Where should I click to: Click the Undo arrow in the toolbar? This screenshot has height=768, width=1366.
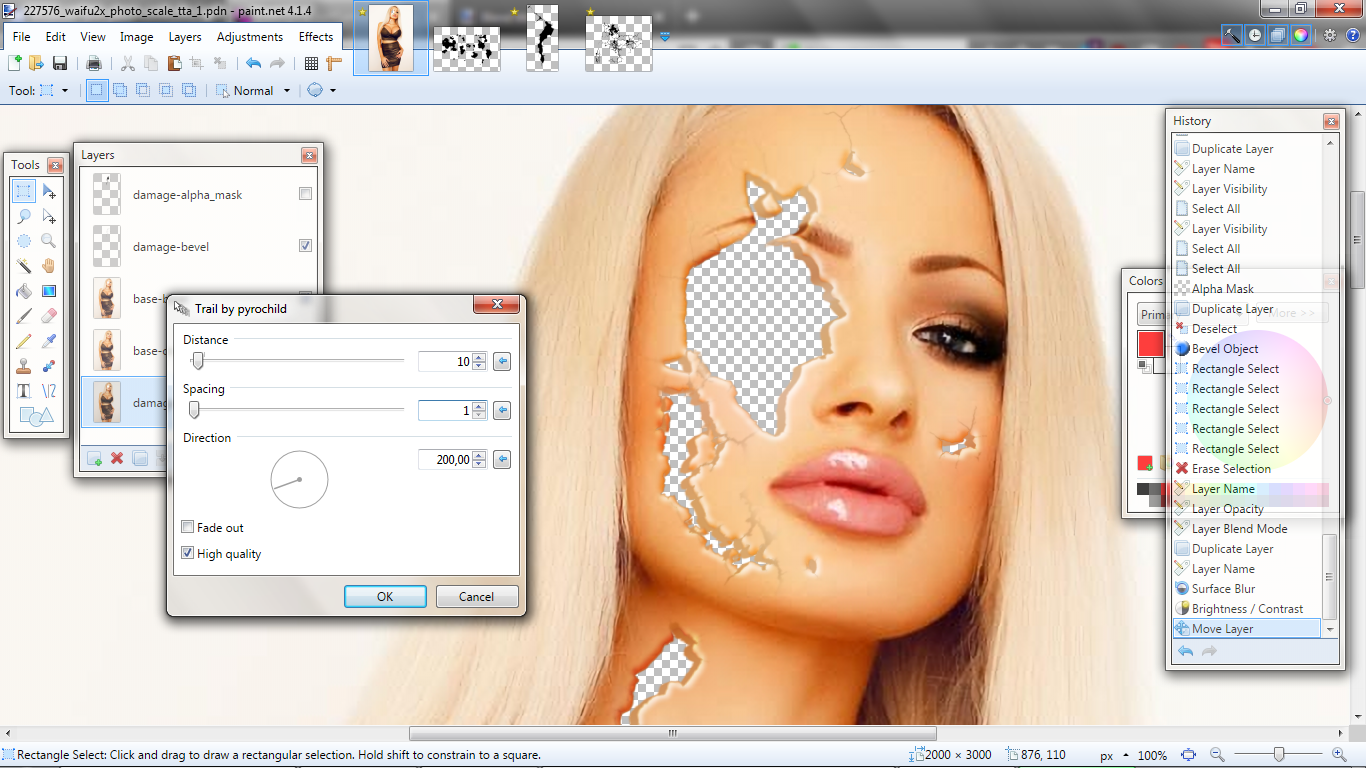point(253,63)
